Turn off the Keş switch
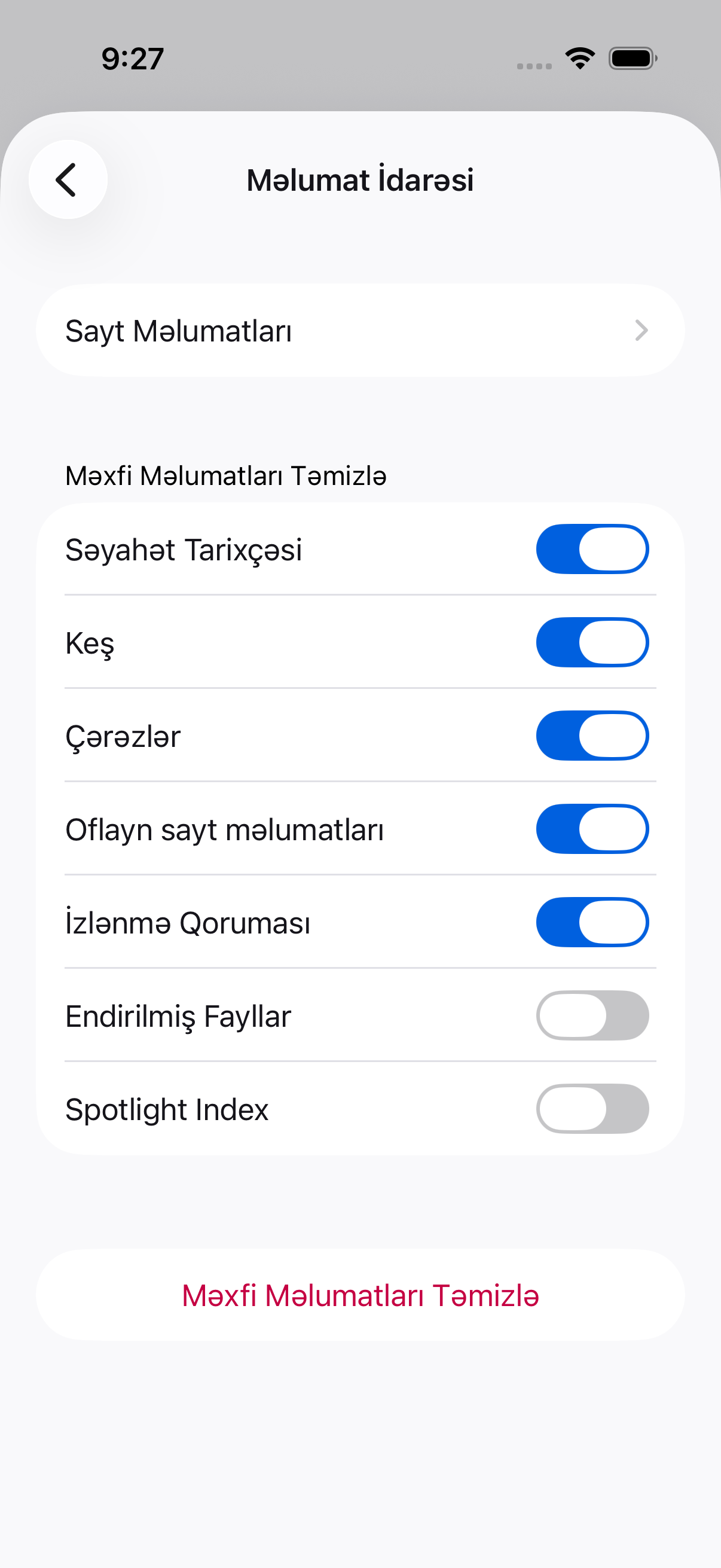721x1568 pixels. click(x=592, y=642)
